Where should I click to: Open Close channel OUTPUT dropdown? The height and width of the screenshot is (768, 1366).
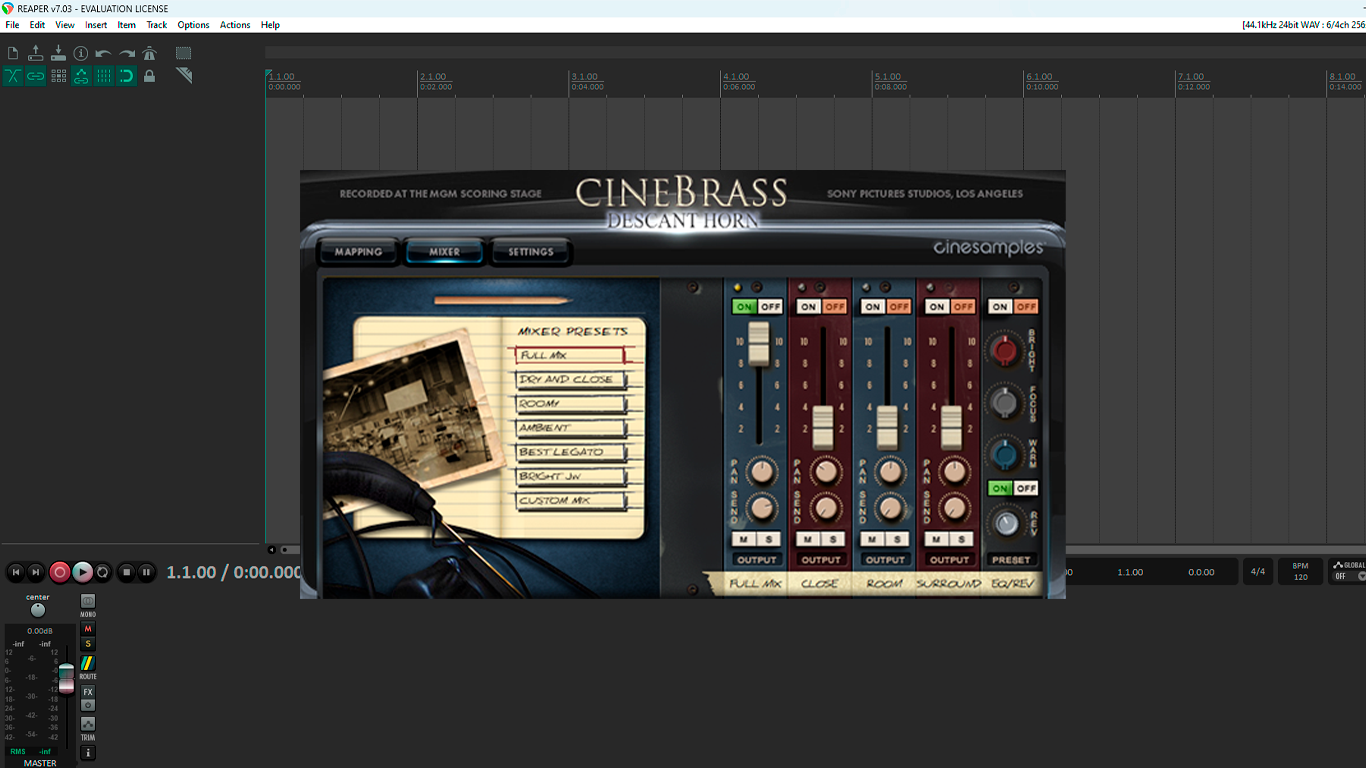[821, 560]
